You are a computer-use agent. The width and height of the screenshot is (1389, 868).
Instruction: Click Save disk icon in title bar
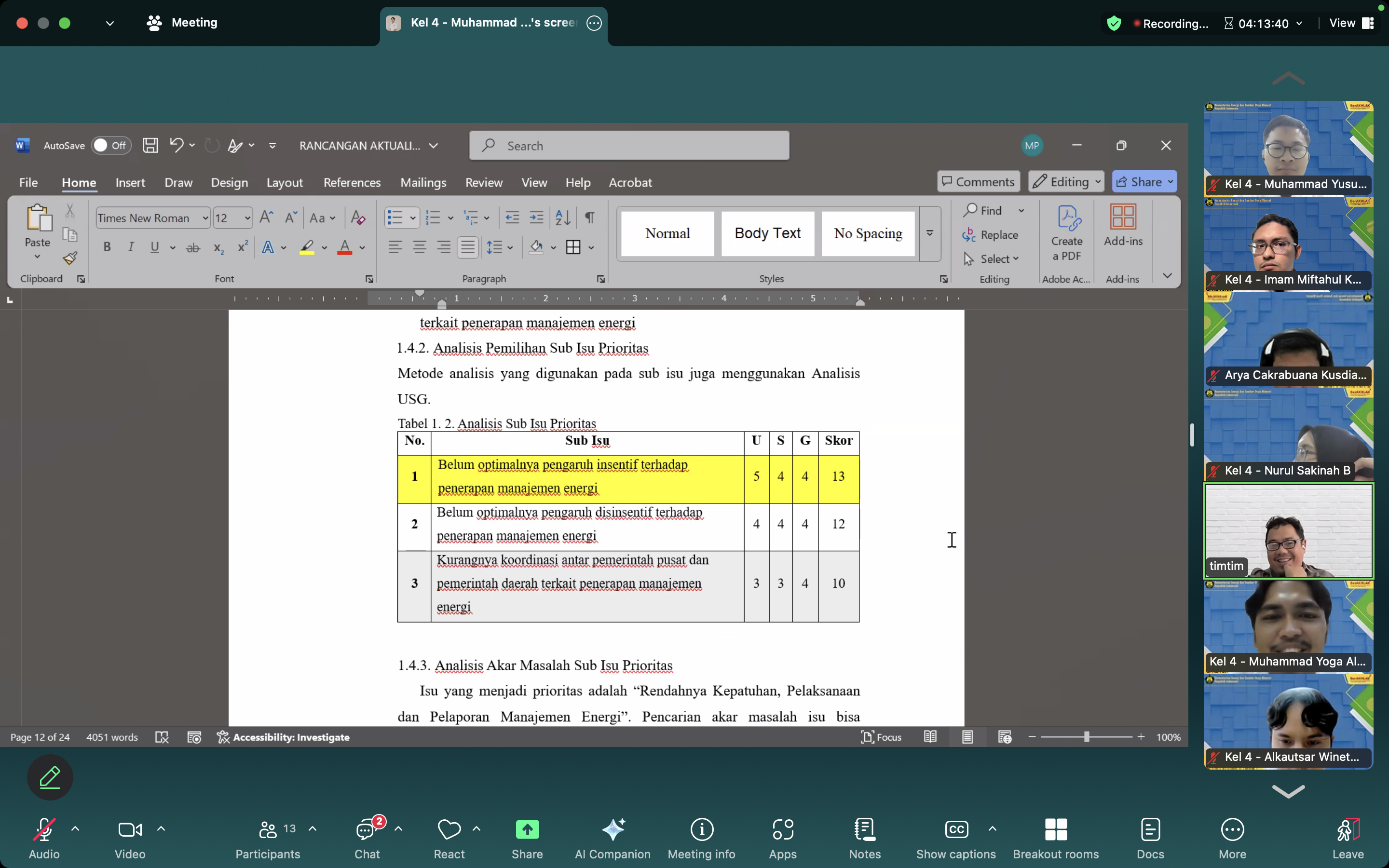coord(150,145)
